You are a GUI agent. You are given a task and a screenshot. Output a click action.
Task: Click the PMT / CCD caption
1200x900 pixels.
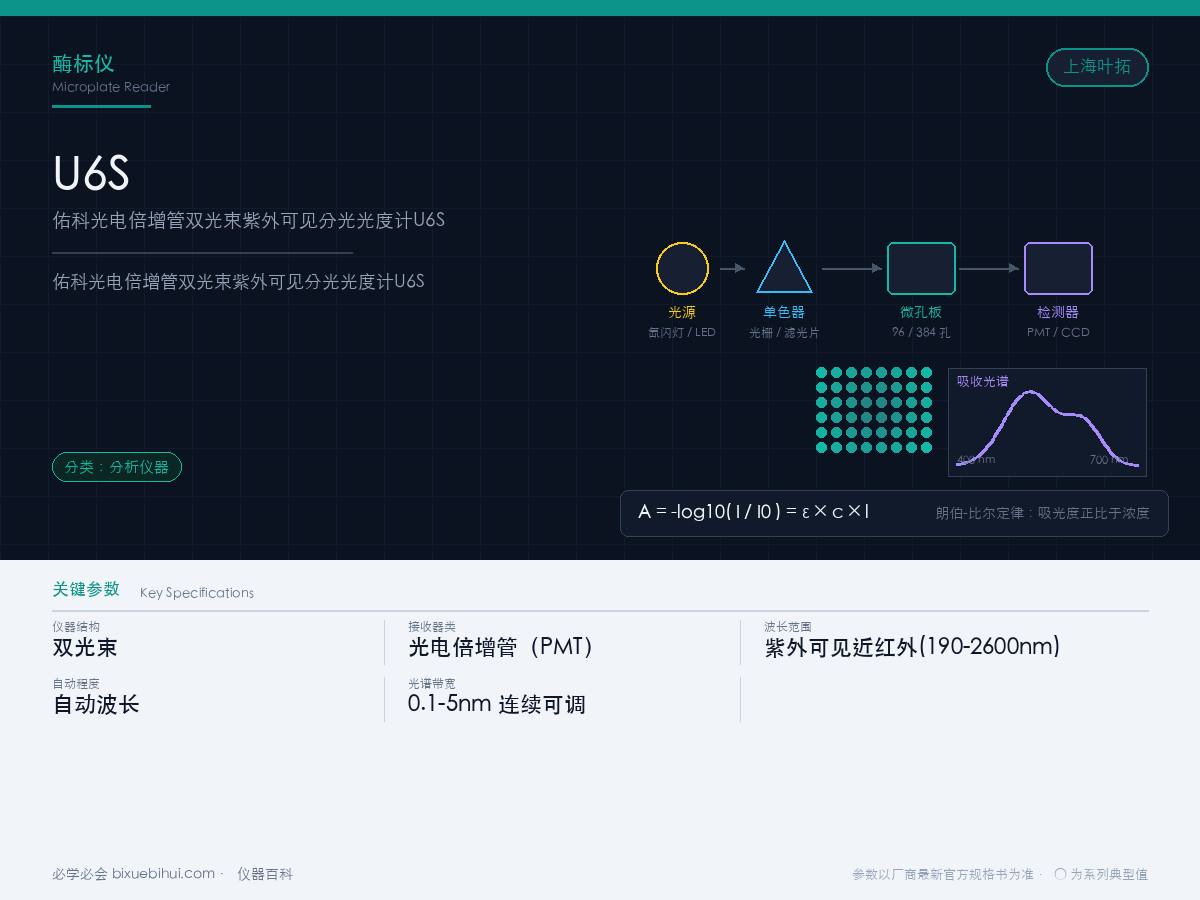(x=1058, y=332)
